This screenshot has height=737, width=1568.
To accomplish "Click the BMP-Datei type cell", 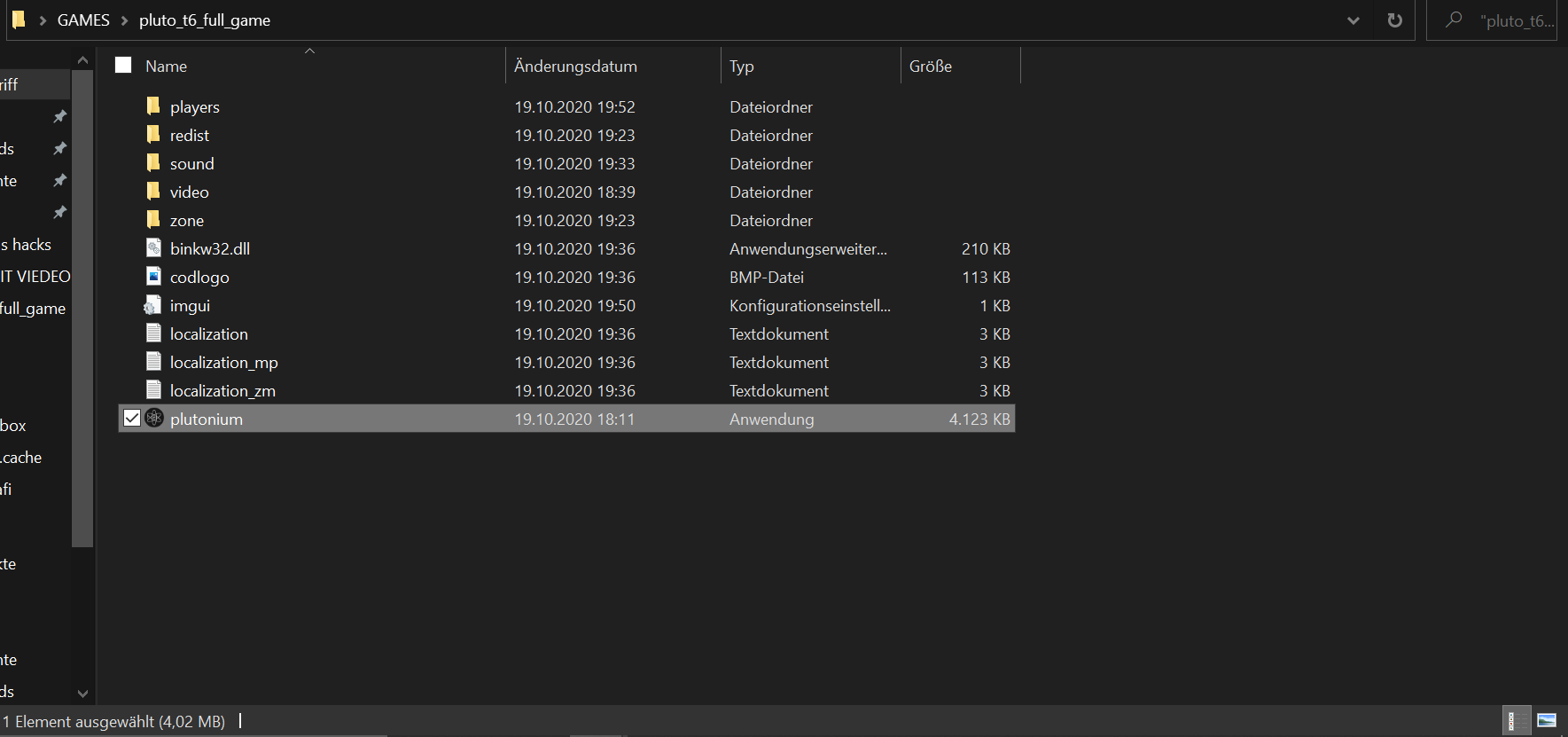I will point(767,277).
